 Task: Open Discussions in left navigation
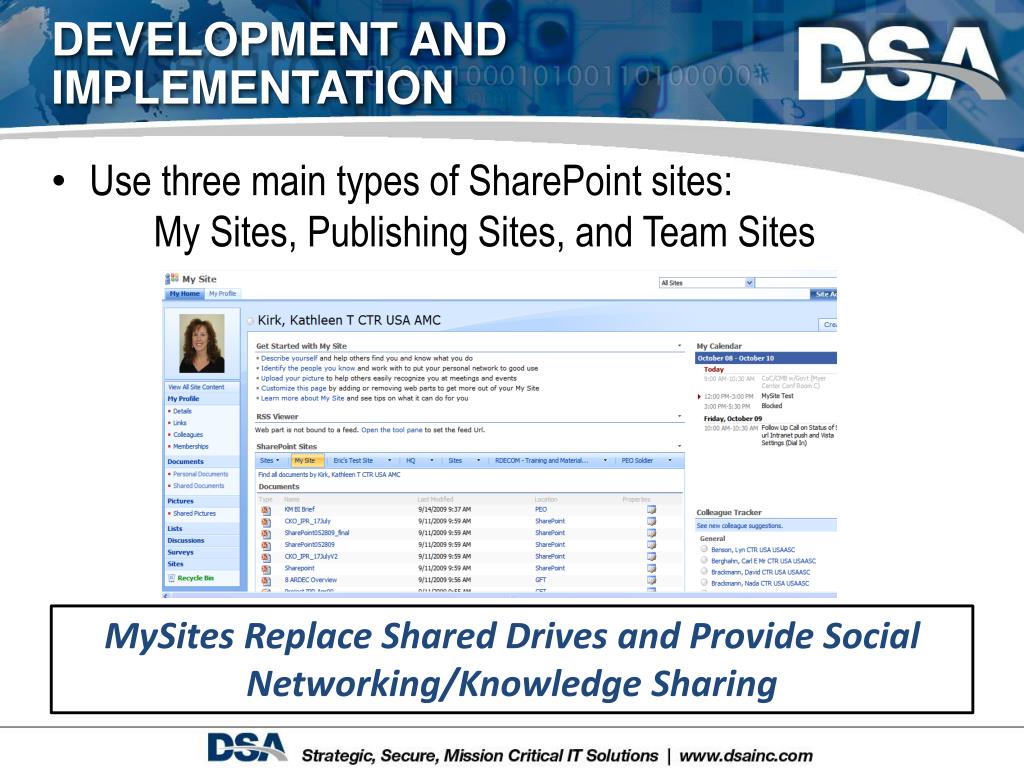(x=186, y=541)
